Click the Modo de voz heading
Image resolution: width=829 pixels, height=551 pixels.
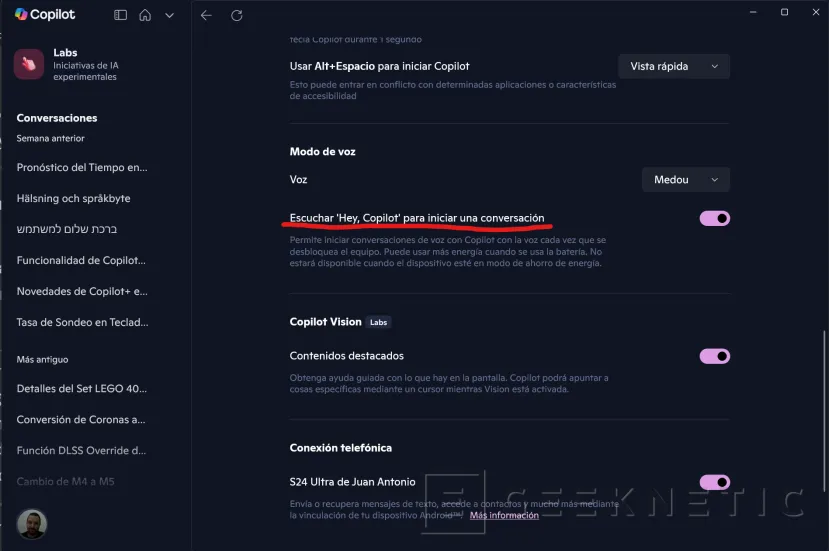click(x=323, y=152)
